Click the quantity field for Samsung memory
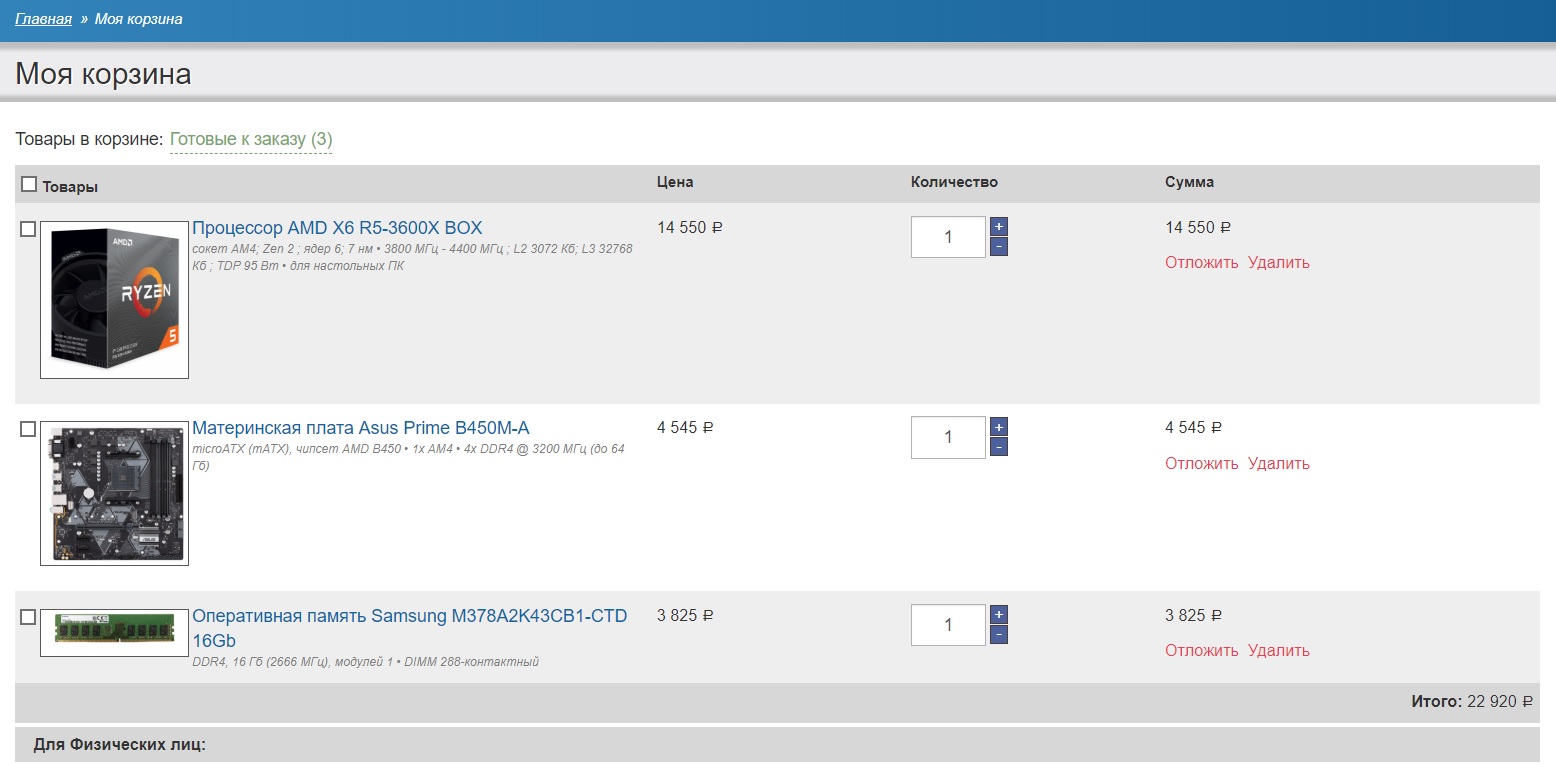1556x765 pixels. tap(948, 625)
